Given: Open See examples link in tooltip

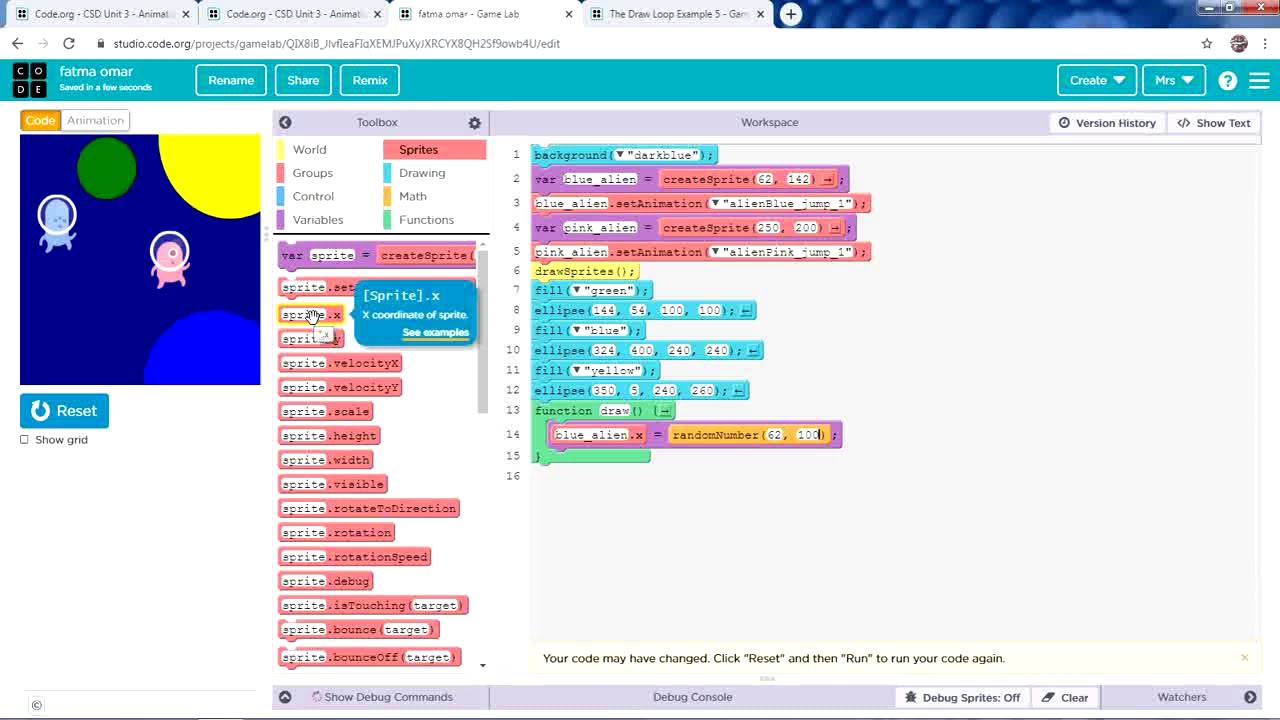Looking at the screenshot, I should coord(435,332).
